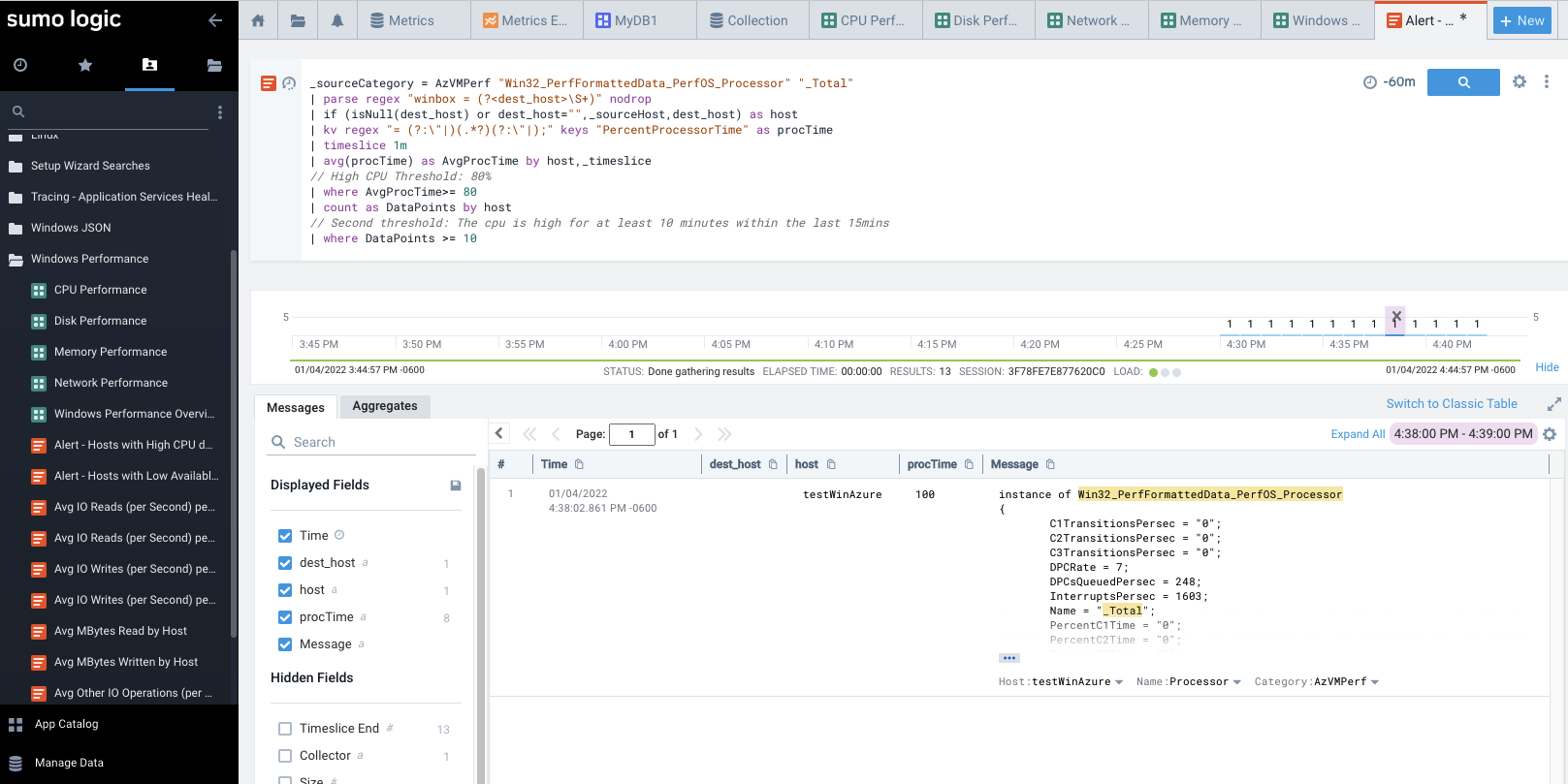
Task: Go to the previous results page arrow
Action: point(556,434)
